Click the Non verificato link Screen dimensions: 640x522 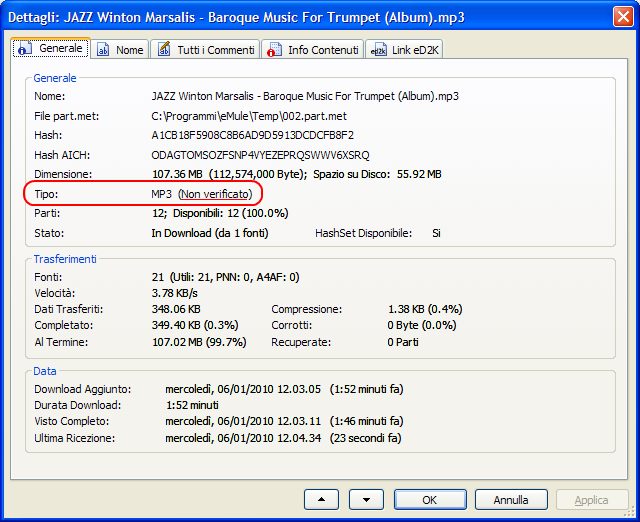click(215, 194)
